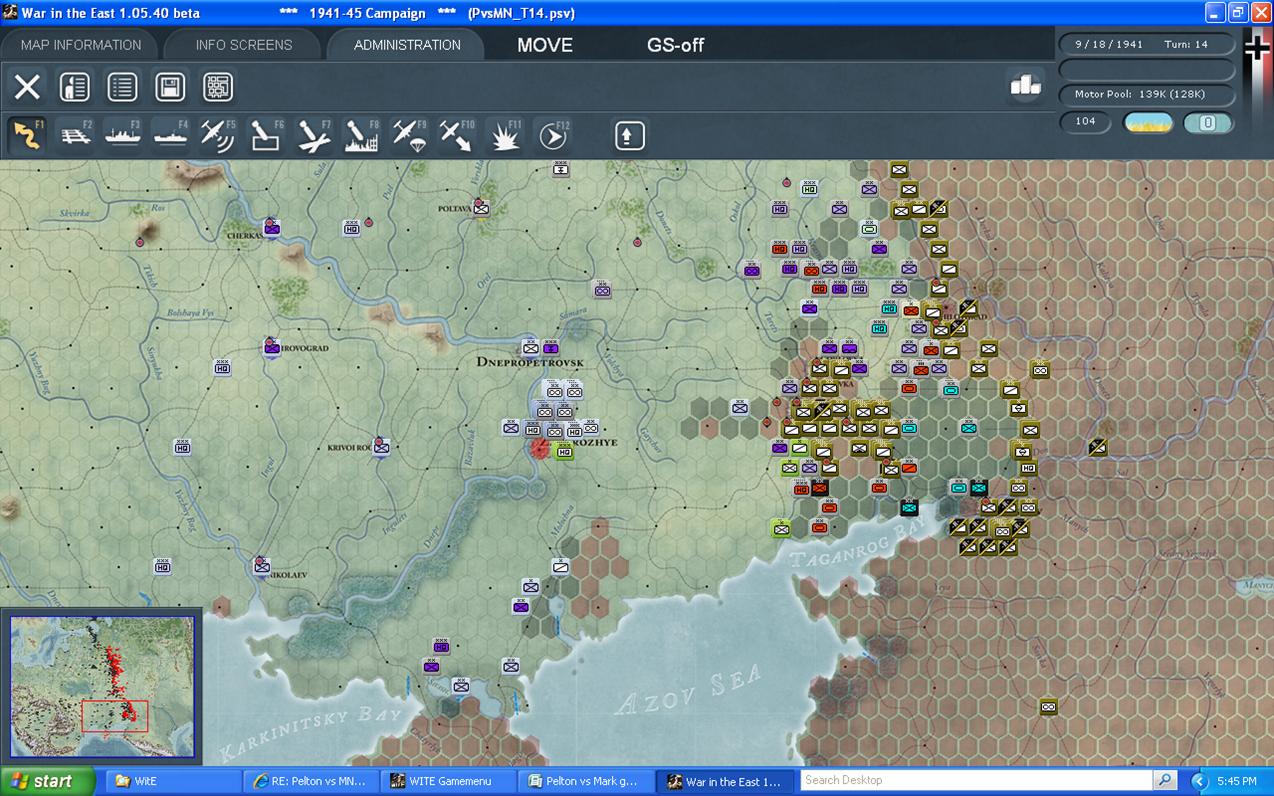The width and height of the screenshot is (1274, 796).
Task: Select the F8 bomb city mode icon
Action: [362, 135]
